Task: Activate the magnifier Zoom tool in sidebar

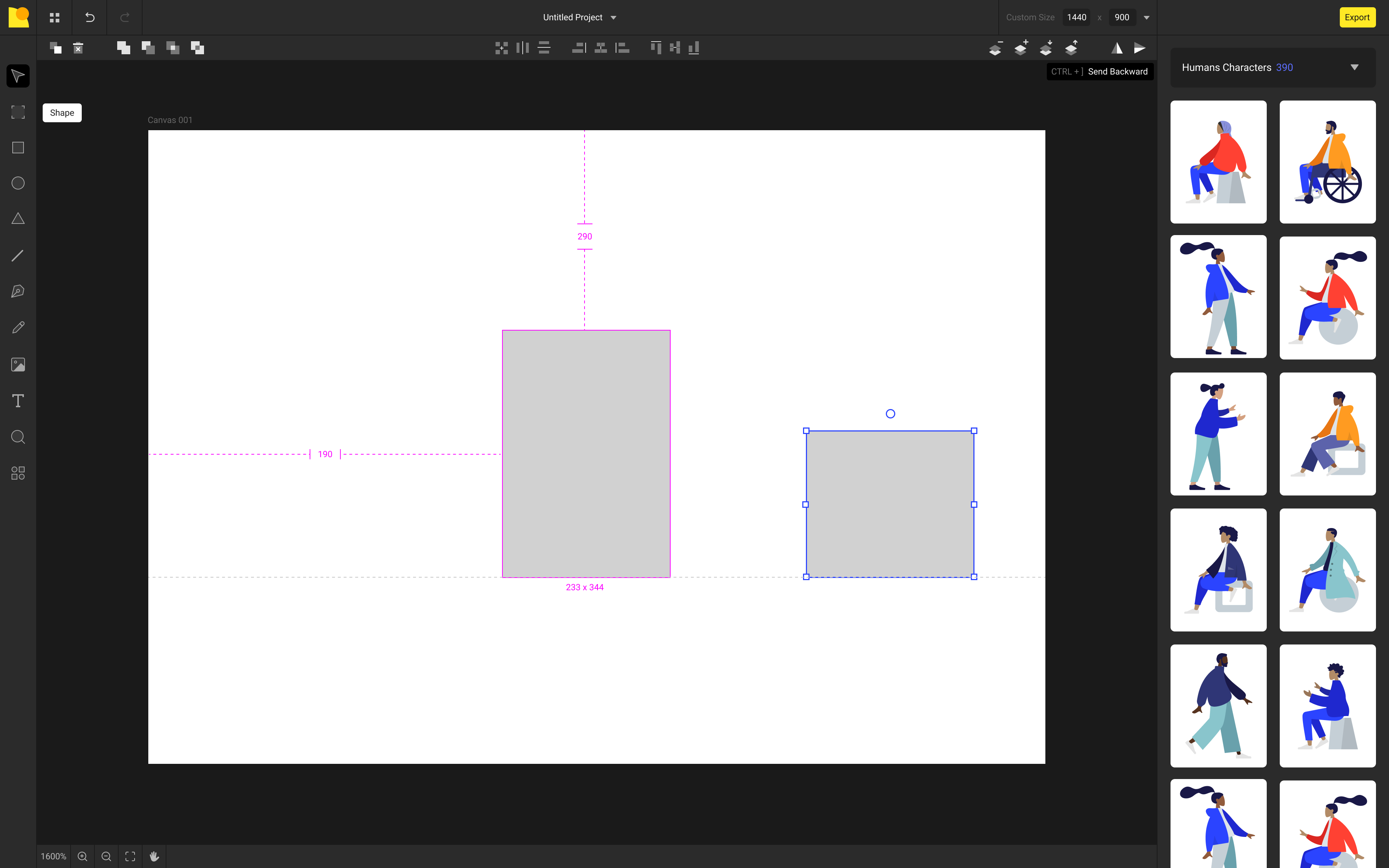Action: 18,437
